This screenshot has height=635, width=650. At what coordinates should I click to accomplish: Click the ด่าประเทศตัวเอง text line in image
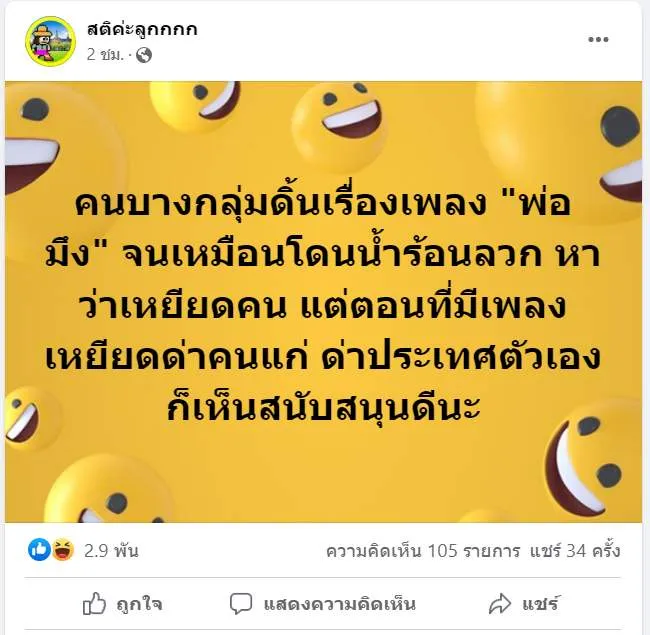click(x=461, y=356)
